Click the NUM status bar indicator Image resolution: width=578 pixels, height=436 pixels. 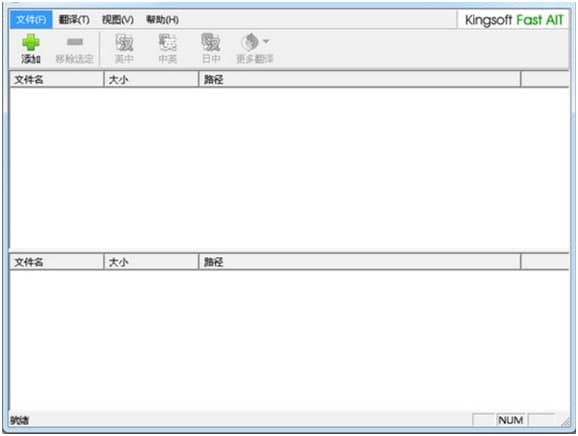(x=511, y=420)
